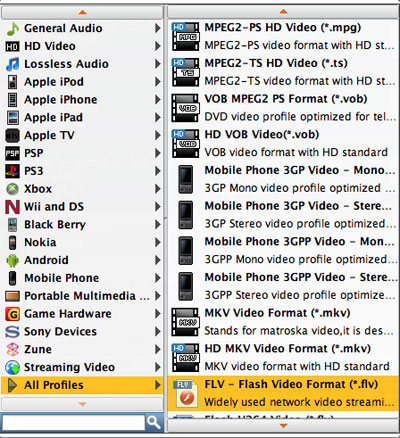Viewport: 400px width, 438px height.
Task: Click the Black Berry phone icon
Action: point(12,225)
